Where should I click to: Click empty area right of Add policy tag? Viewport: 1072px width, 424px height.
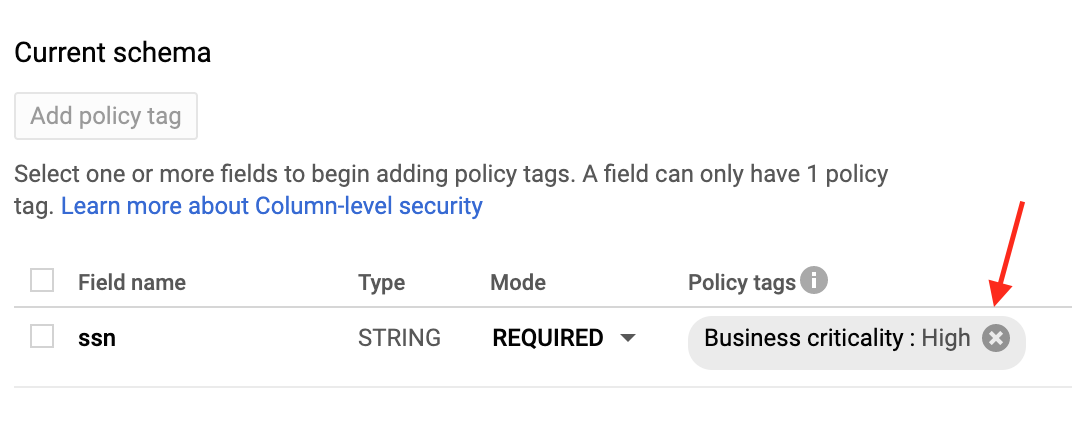(x=500, y=116)
